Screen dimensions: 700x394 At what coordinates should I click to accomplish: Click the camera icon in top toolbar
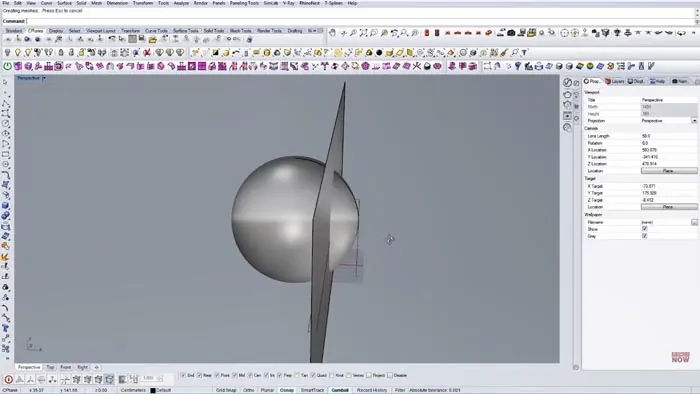coord(511,33)
